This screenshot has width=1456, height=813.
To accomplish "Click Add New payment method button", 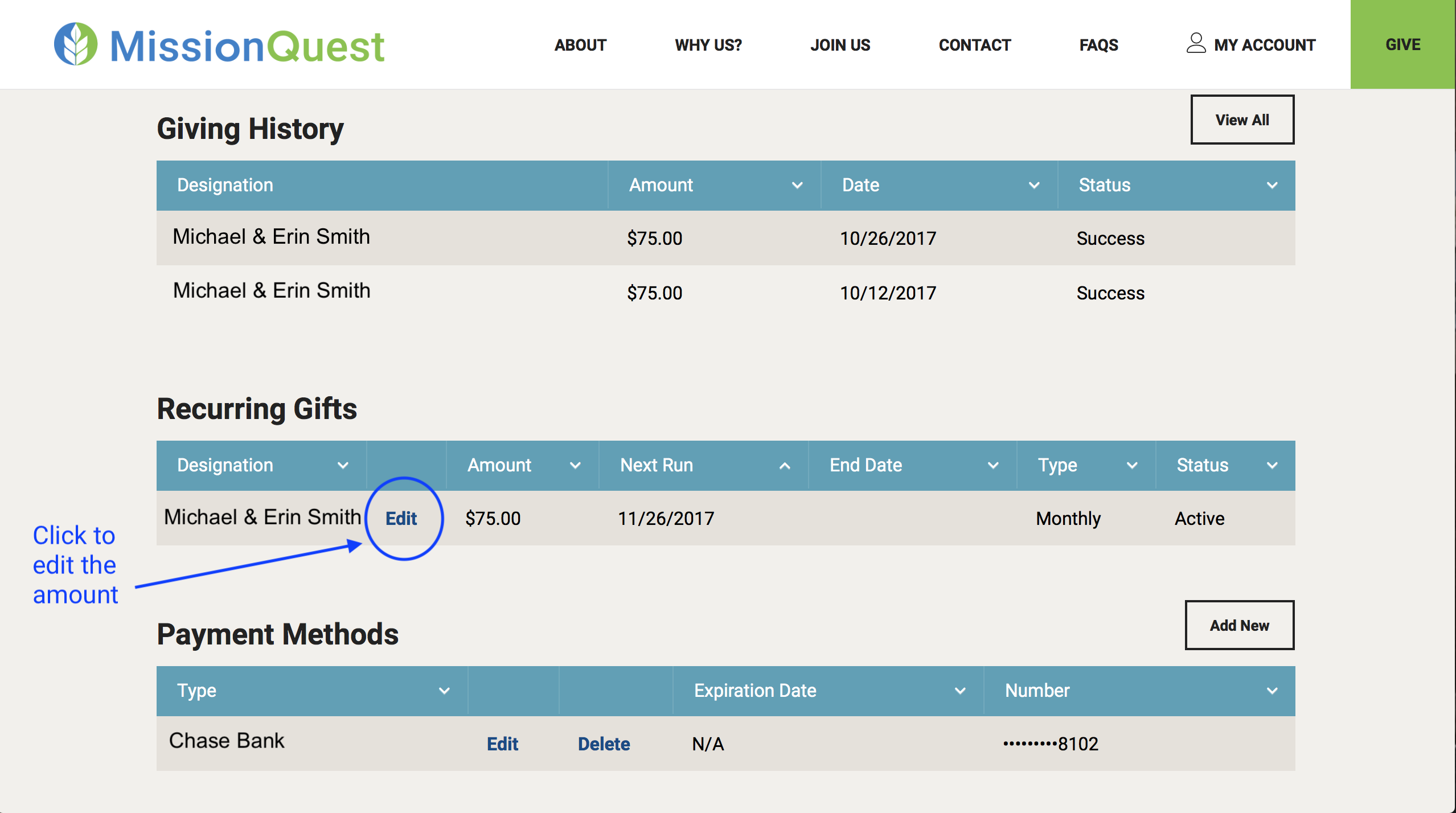I will [x=1239, y=626].
